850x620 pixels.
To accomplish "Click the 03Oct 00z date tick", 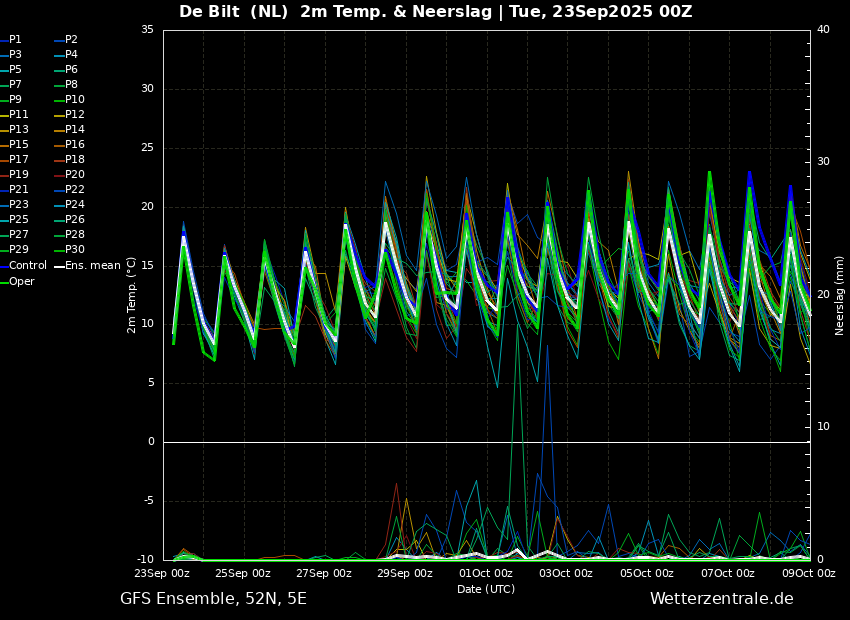I will click(566, 573).
